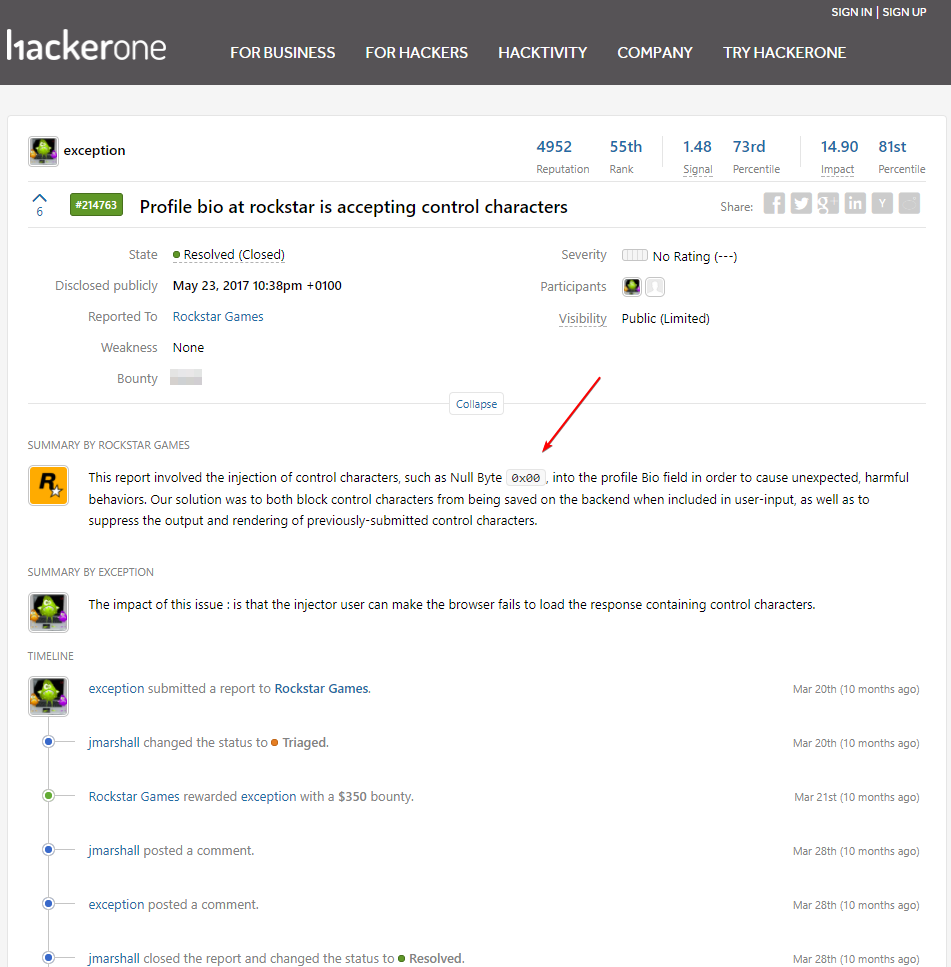
Task: Click the 4952 Reputation value
Action: pyautogui.click(x=554, y=147)
